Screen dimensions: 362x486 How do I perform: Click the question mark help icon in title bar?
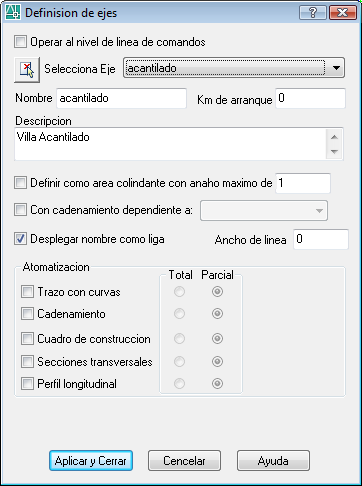click(313, 13)
